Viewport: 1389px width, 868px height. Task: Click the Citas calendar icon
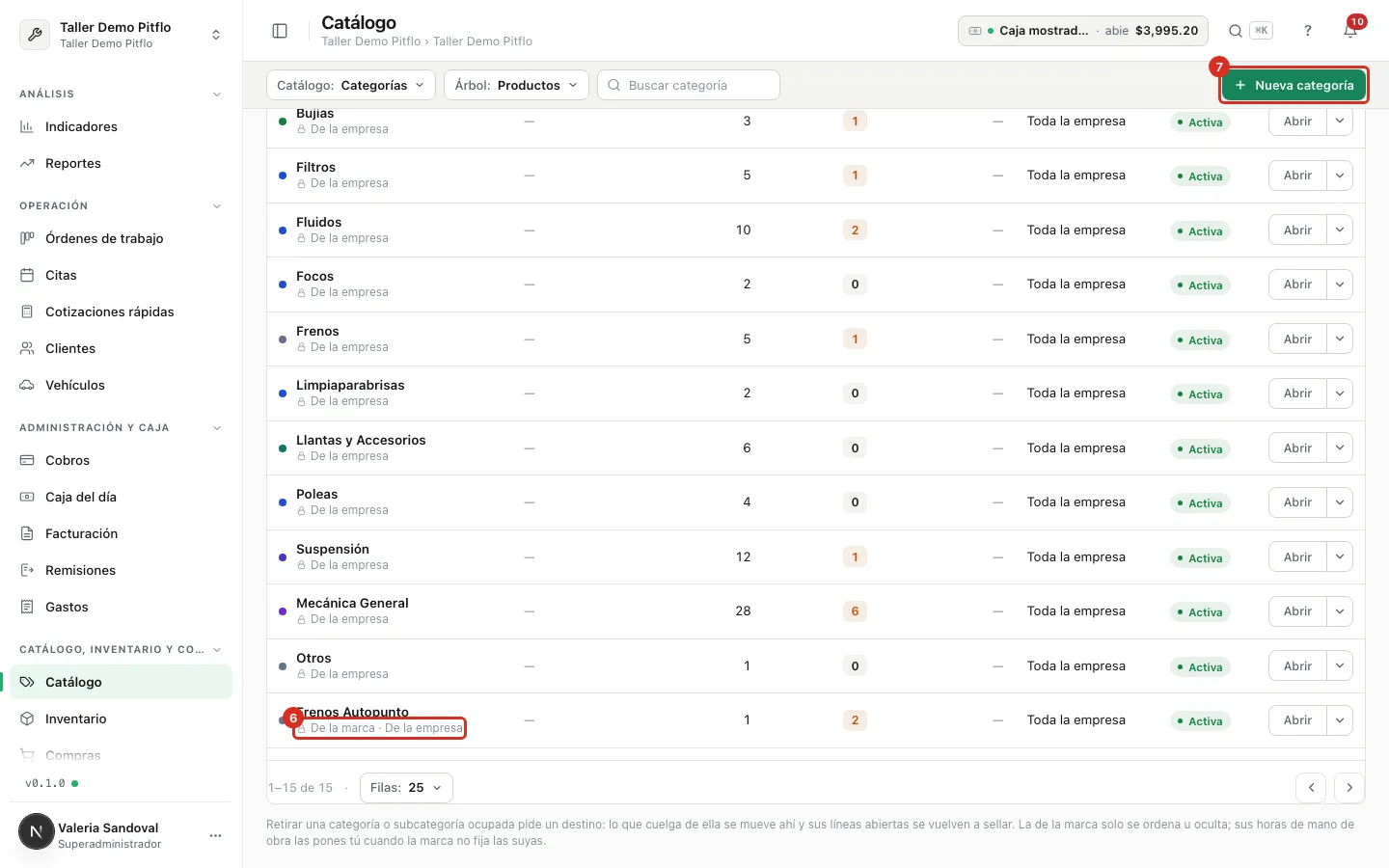27,275
